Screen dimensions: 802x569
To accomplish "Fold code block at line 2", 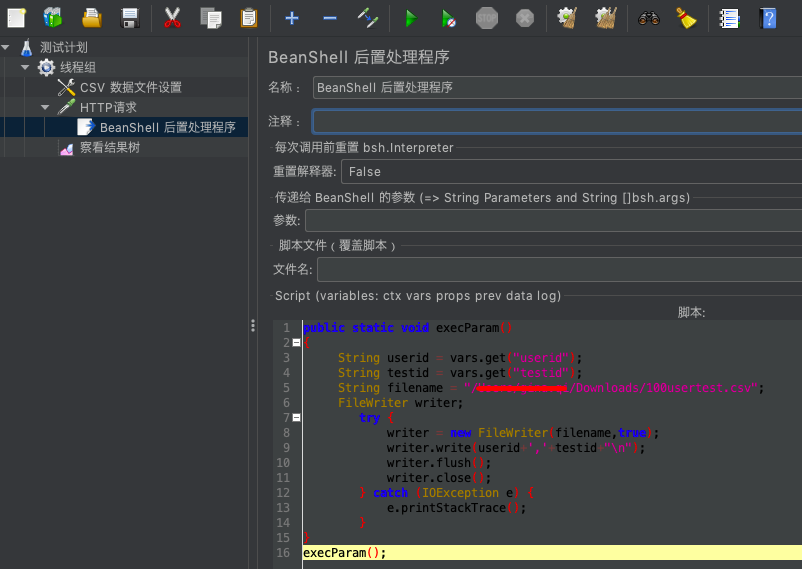I will [296, 342].
